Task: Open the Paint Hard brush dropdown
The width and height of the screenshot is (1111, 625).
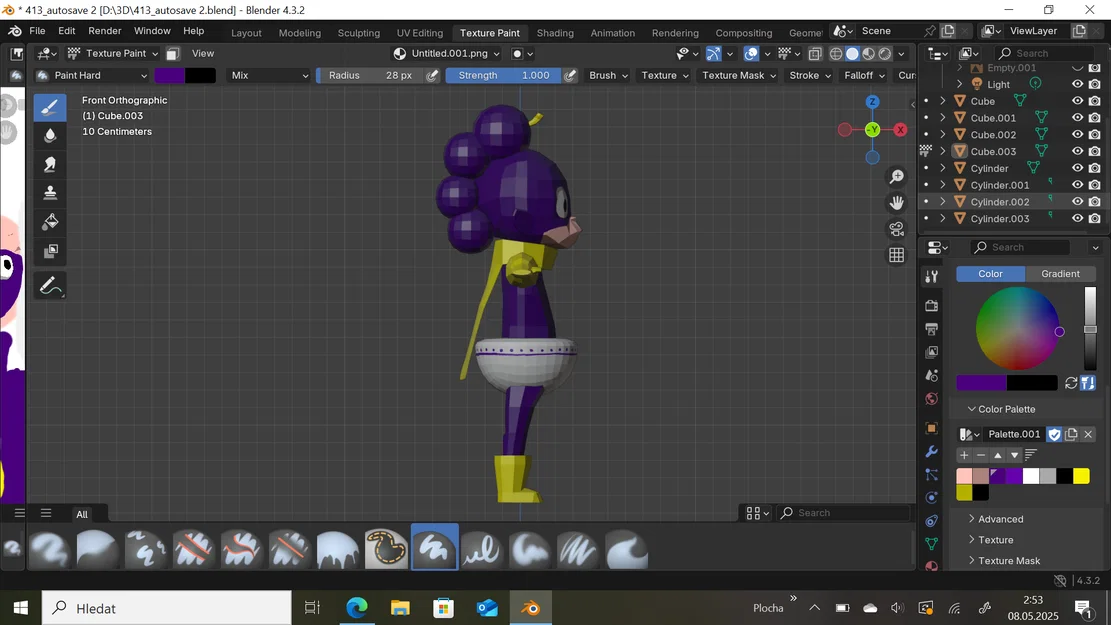Action: click(x=91, y=75)
